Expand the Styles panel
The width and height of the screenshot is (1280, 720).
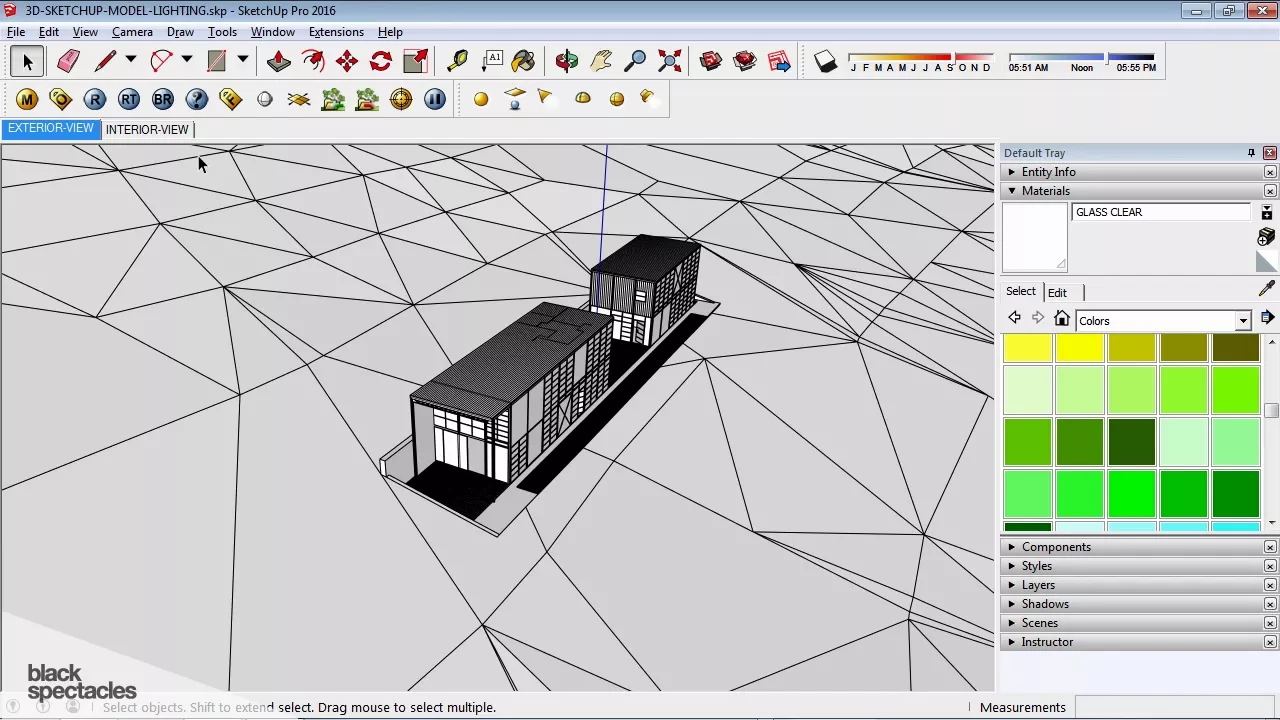[1012, 566]
